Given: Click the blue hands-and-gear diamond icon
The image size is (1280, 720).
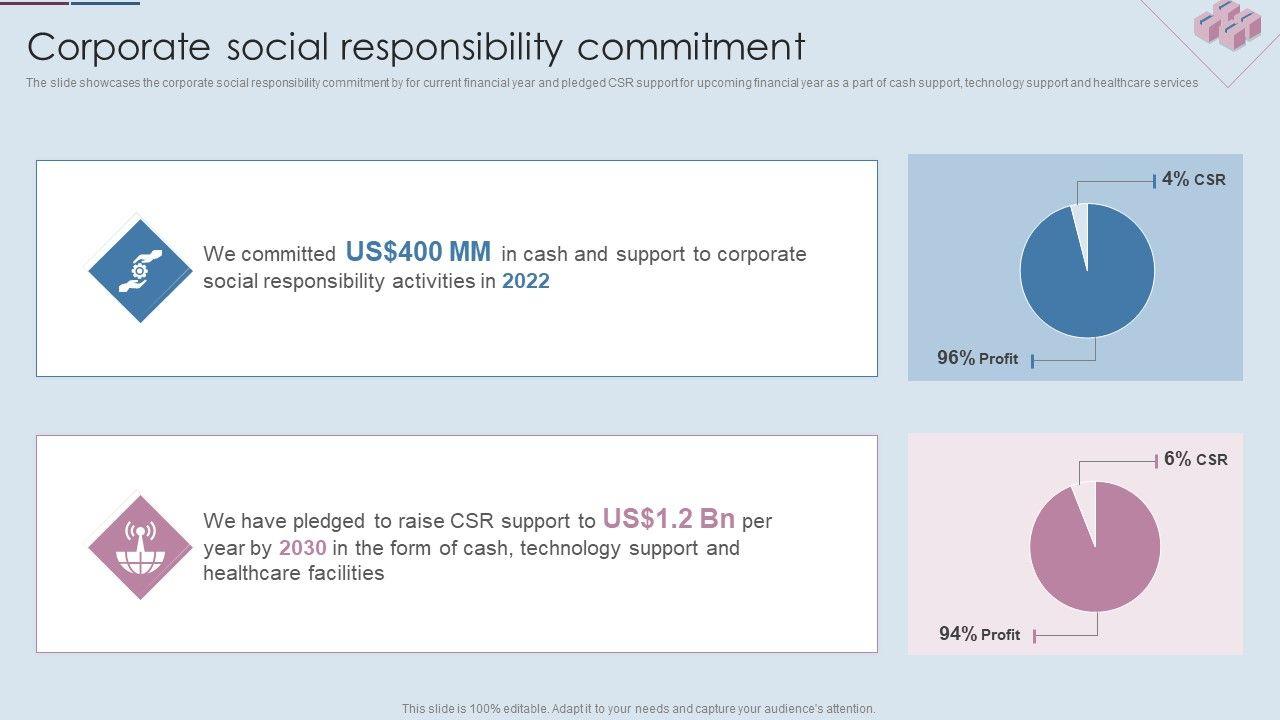Looking at the screenshot, I should (x=139, y=270).
